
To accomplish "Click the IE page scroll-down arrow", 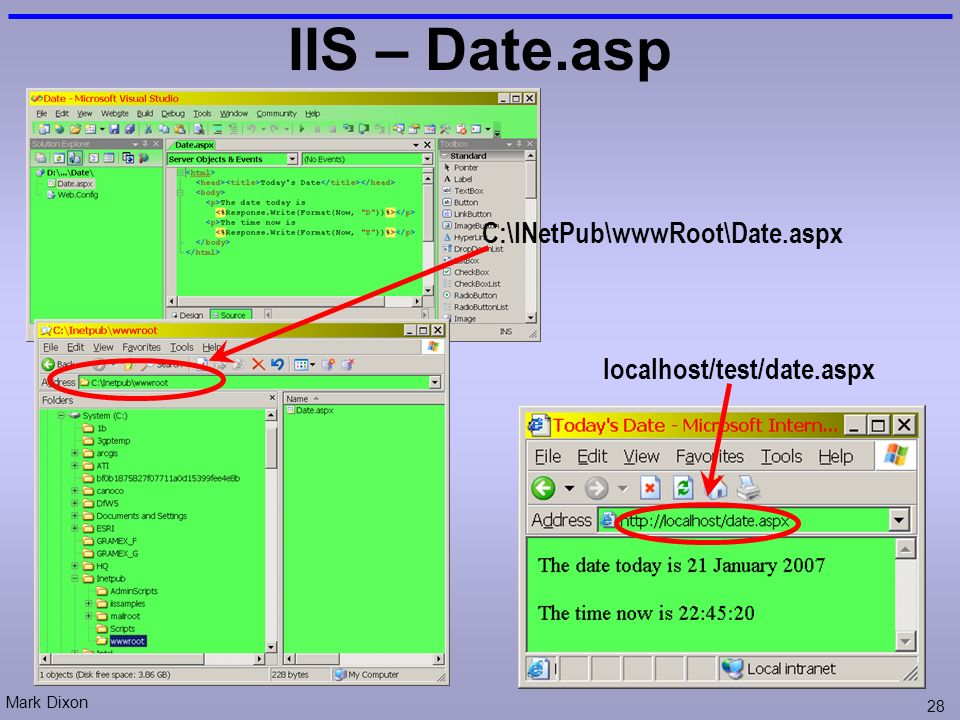I will [x=905, y=641].
